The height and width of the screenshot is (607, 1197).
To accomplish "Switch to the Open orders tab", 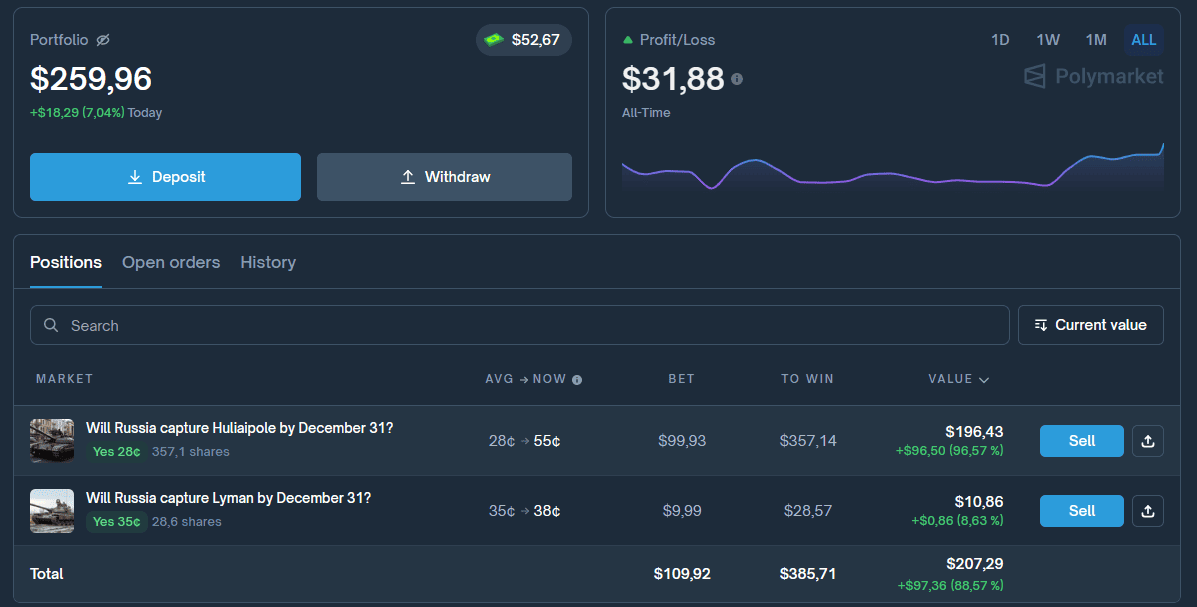I will (171, 262).
